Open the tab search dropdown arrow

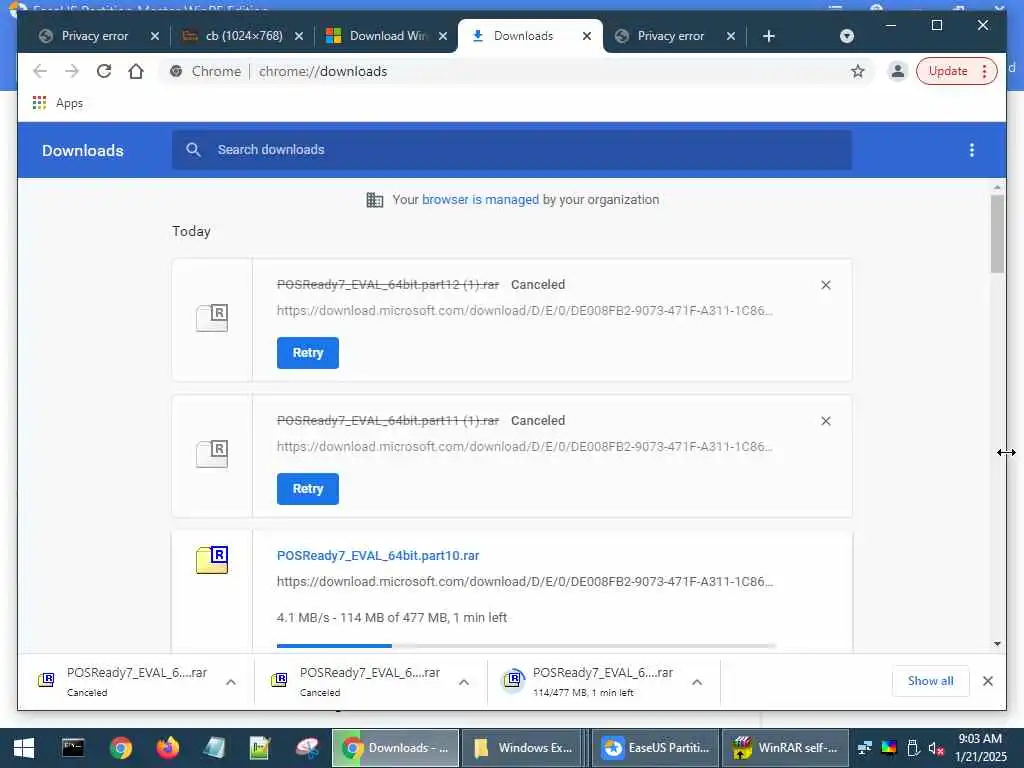(x=847, y=36)
